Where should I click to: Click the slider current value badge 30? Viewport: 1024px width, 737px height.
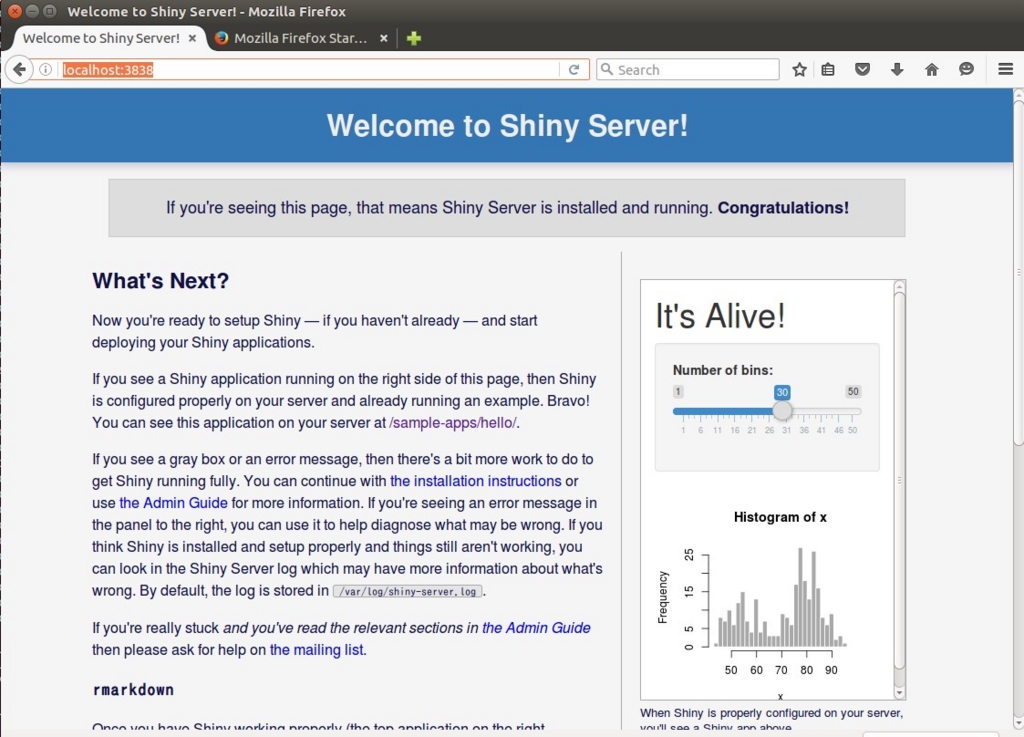coord(782,392)
